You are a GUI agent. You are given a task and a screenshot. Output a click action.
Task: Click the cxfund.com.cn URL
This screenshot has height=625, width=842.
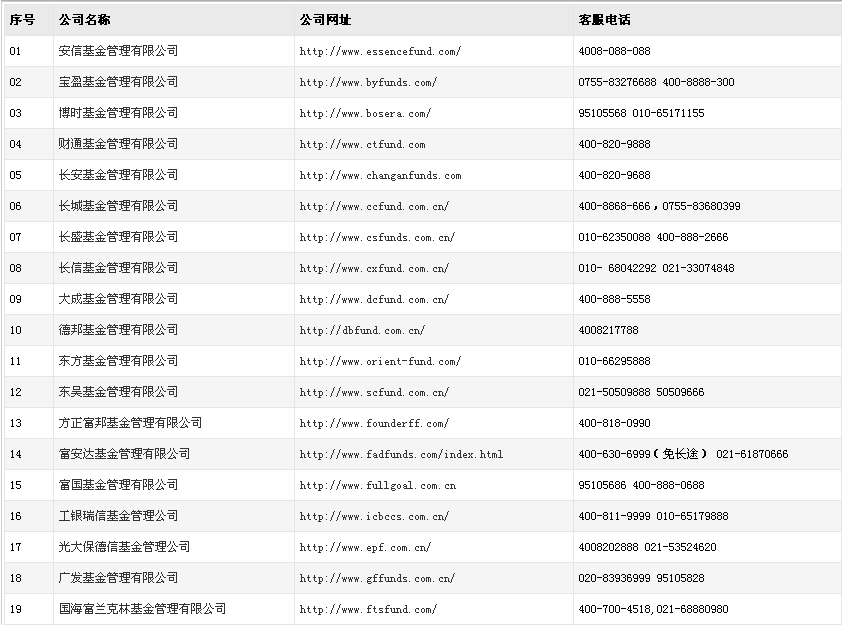(374, 268)
